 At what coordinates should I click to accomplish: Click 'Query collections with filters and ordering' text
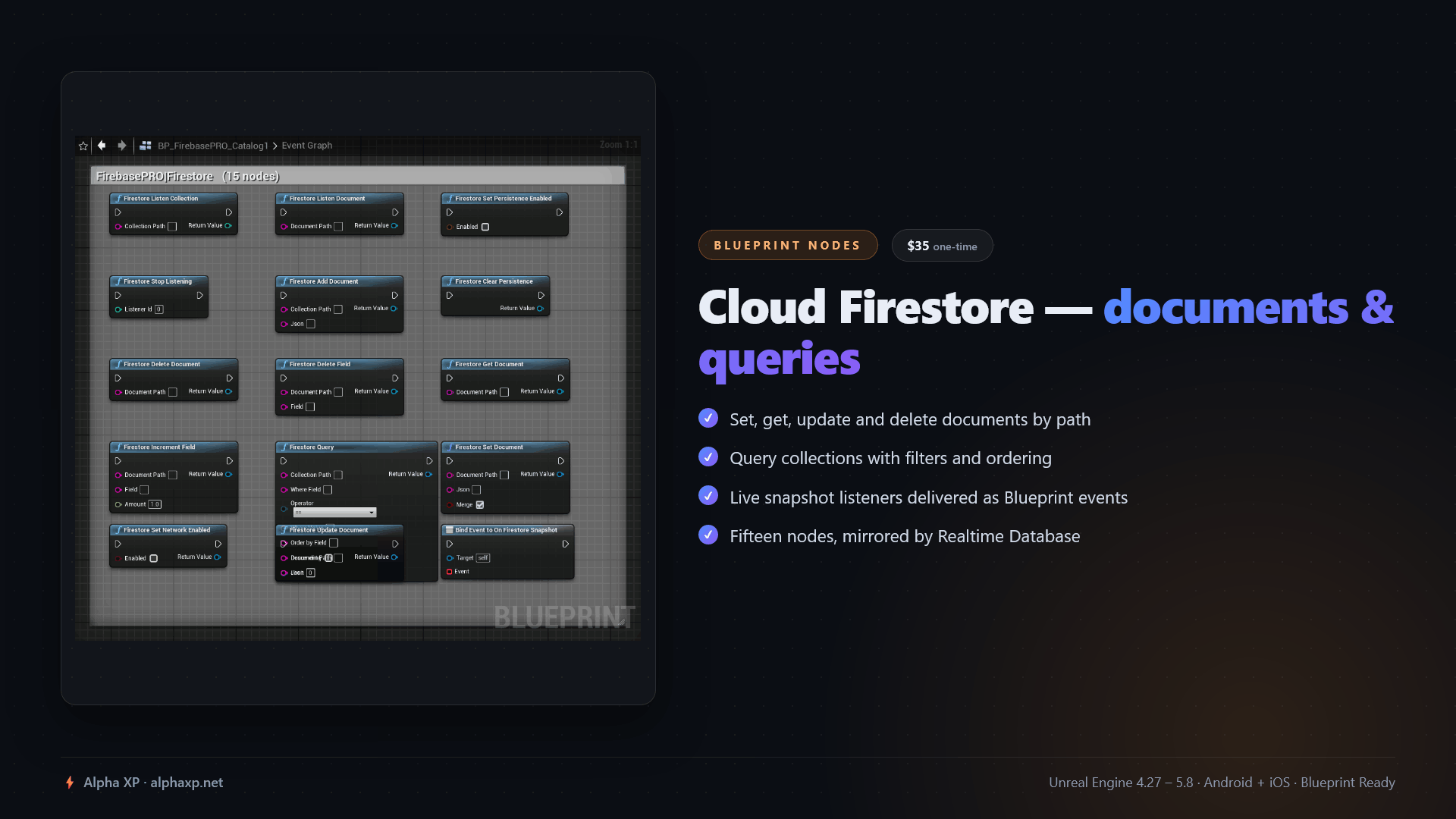pos(890,458)
